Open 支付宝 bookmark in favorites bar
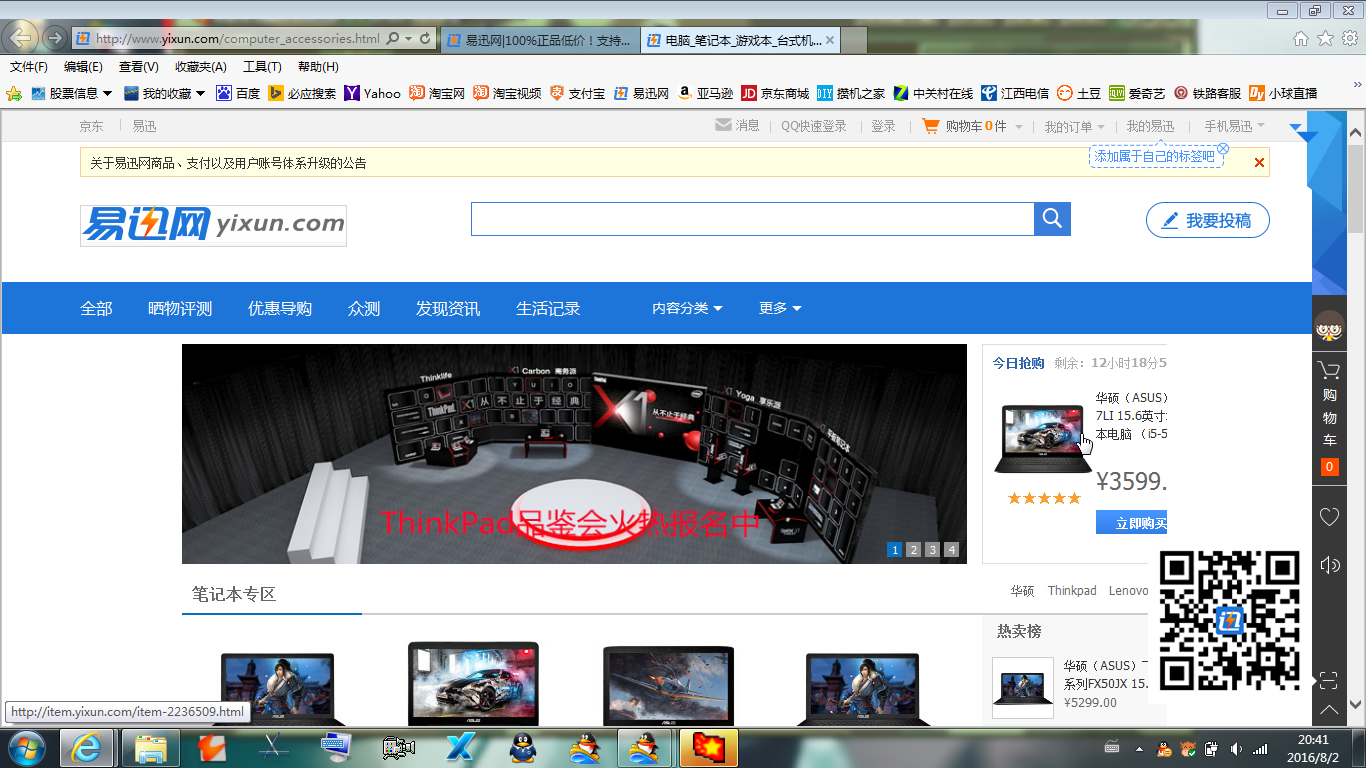Screen dimensions: 1366x768 click(x=577, y=93)
